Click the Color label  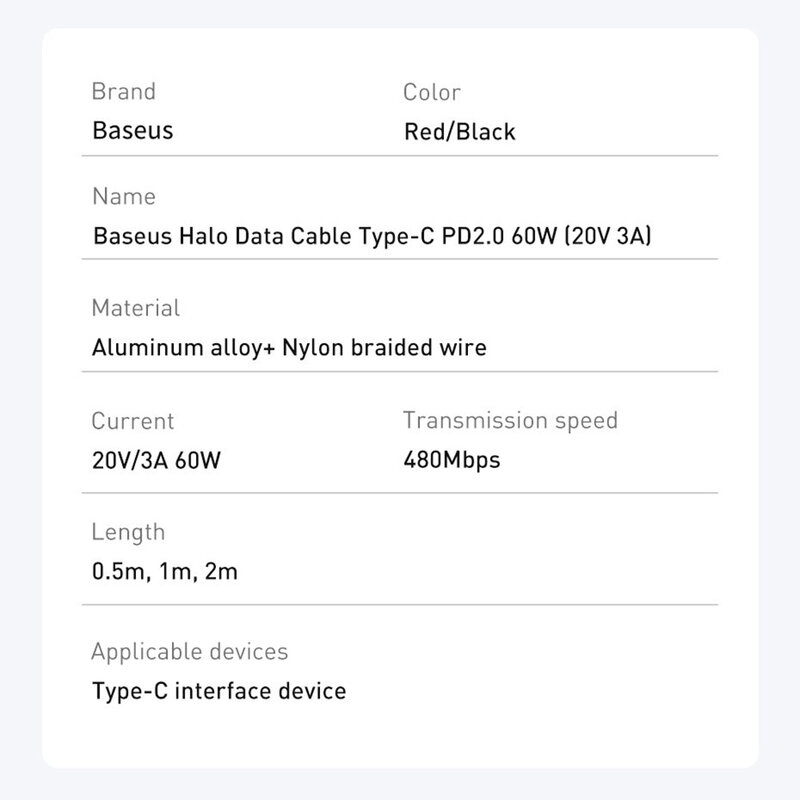[432, 93]
